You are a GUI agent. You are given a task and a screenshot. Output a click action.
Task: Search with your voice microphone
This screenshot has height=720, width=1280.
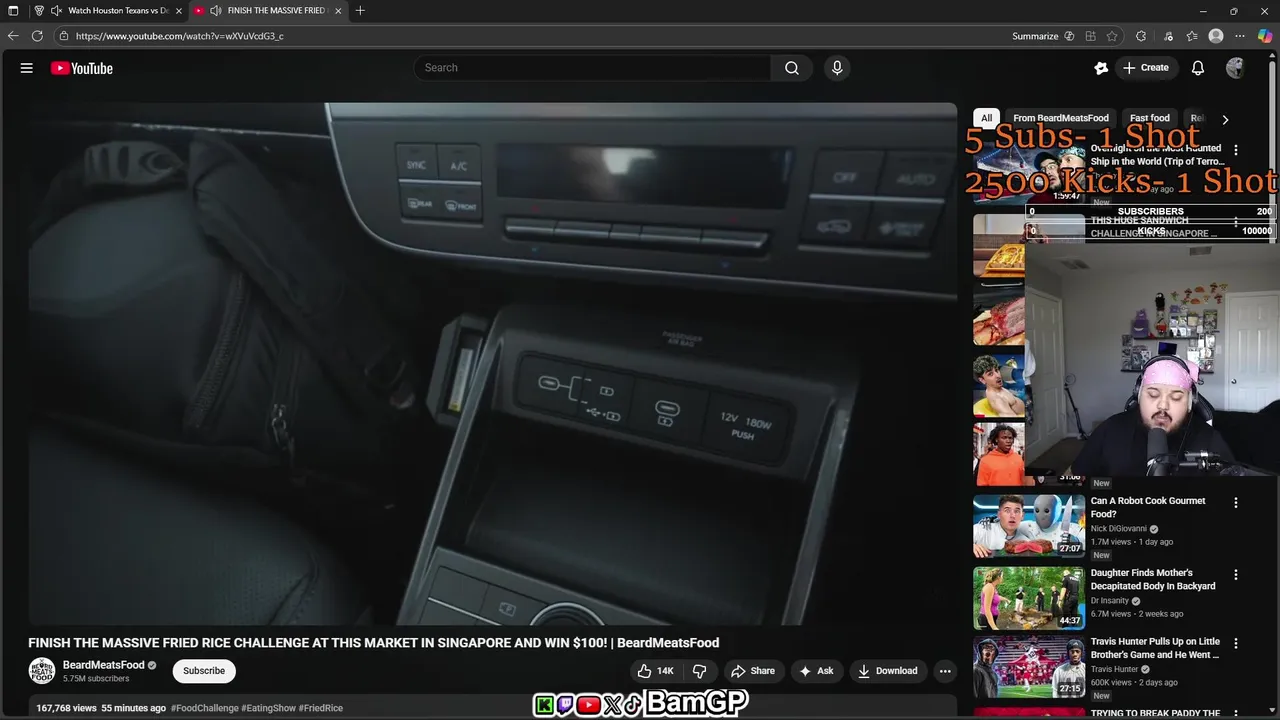[837, 68]
